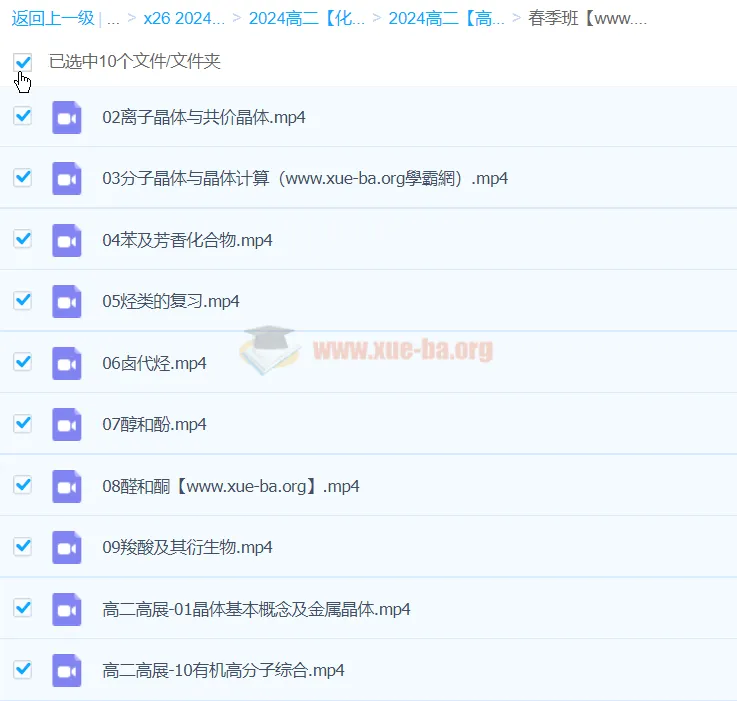The height and width of the screenshot is (701, 737).
Task: Open file name 07醇和酚.mp4
Action: pyautogui.click(x=154, y=424)
